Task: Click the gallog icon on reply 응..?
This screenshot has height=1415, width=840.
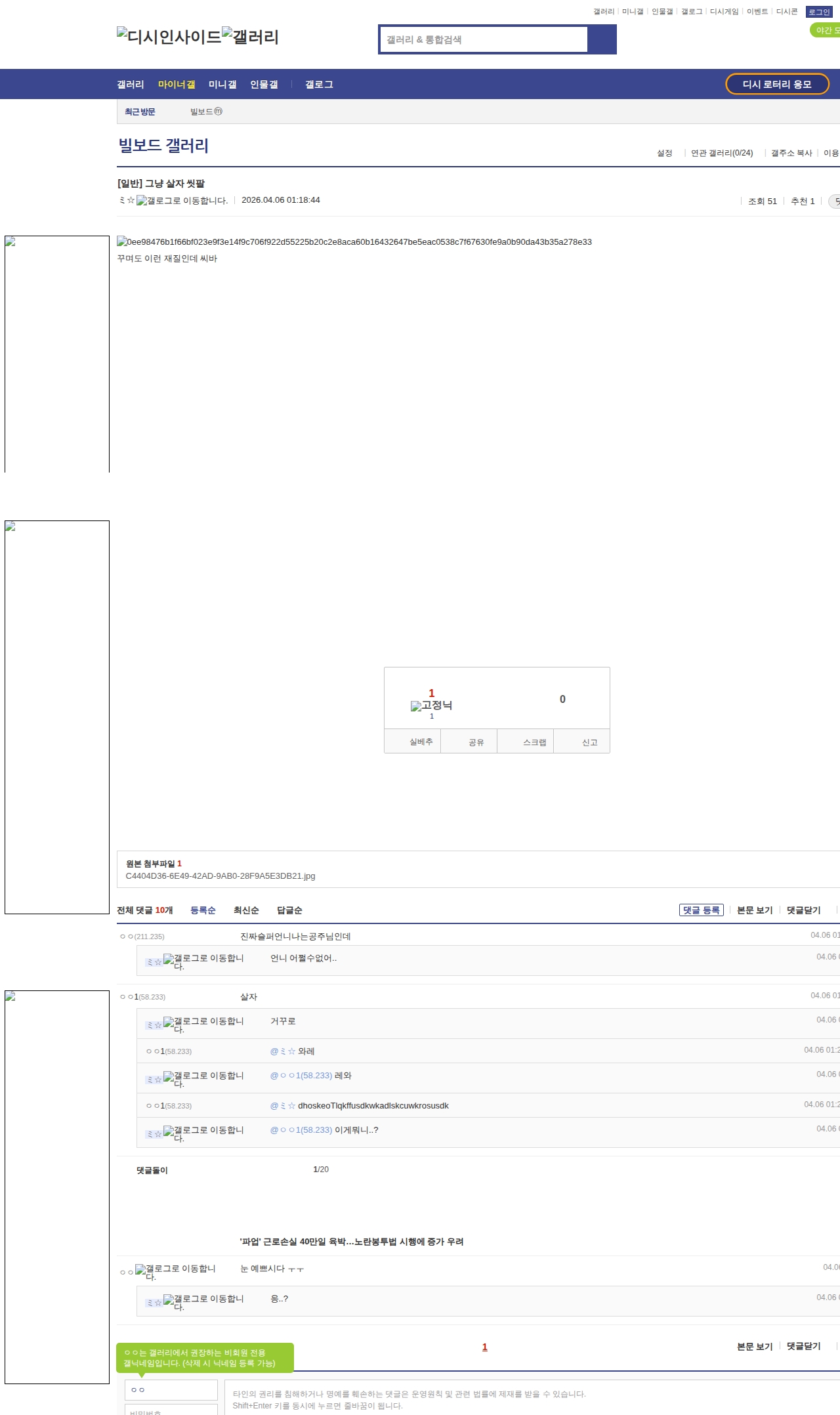Action: pyautogui.click(x=203, y=1303)
